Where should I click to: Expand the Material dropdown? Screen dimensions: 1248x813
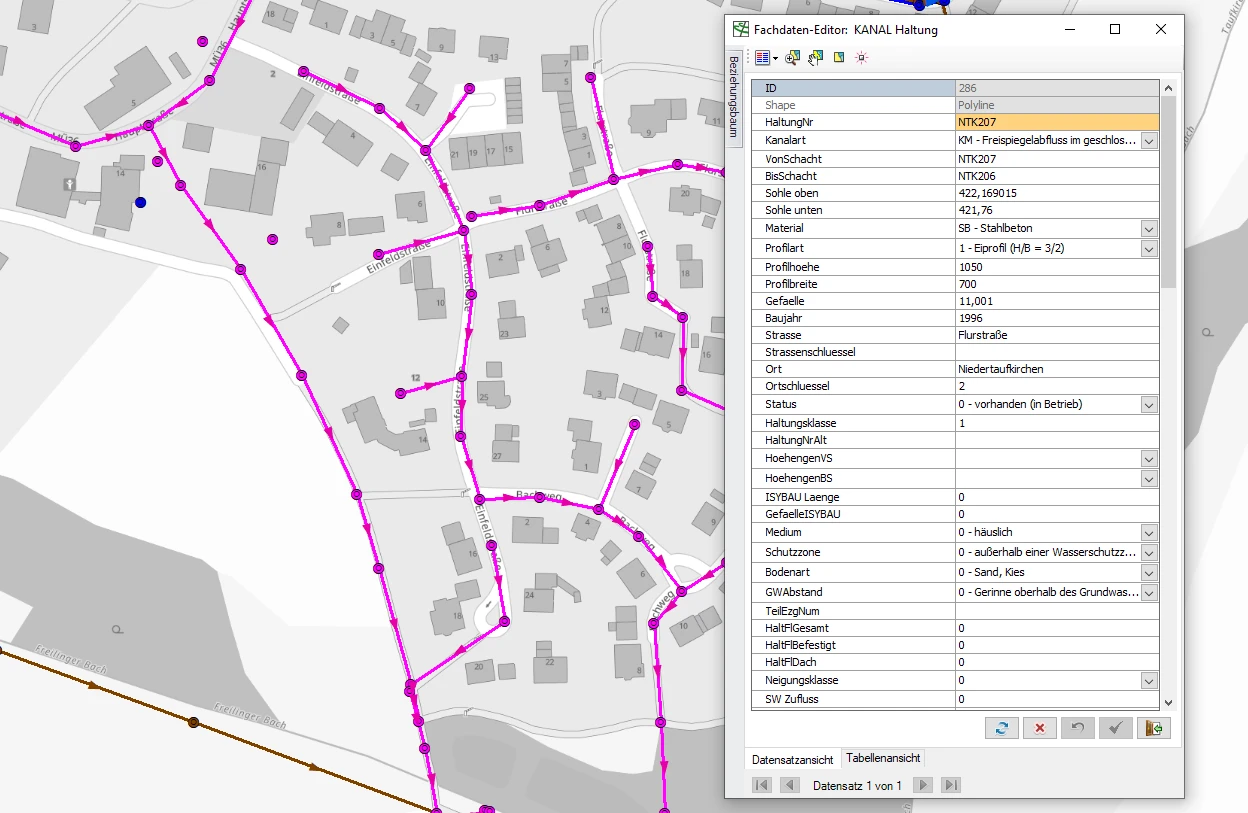coord(1149,229)
